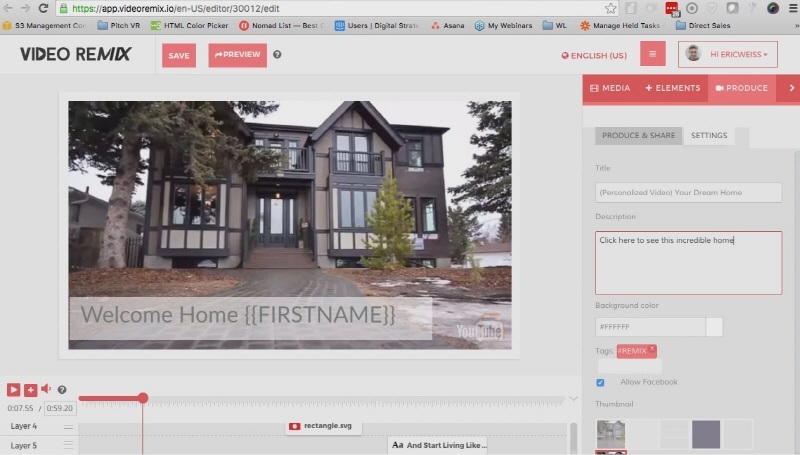Collapse the timeline with the chevron
Image resolution: width=800 pixels, height=455 pixels.
point(573,398)
